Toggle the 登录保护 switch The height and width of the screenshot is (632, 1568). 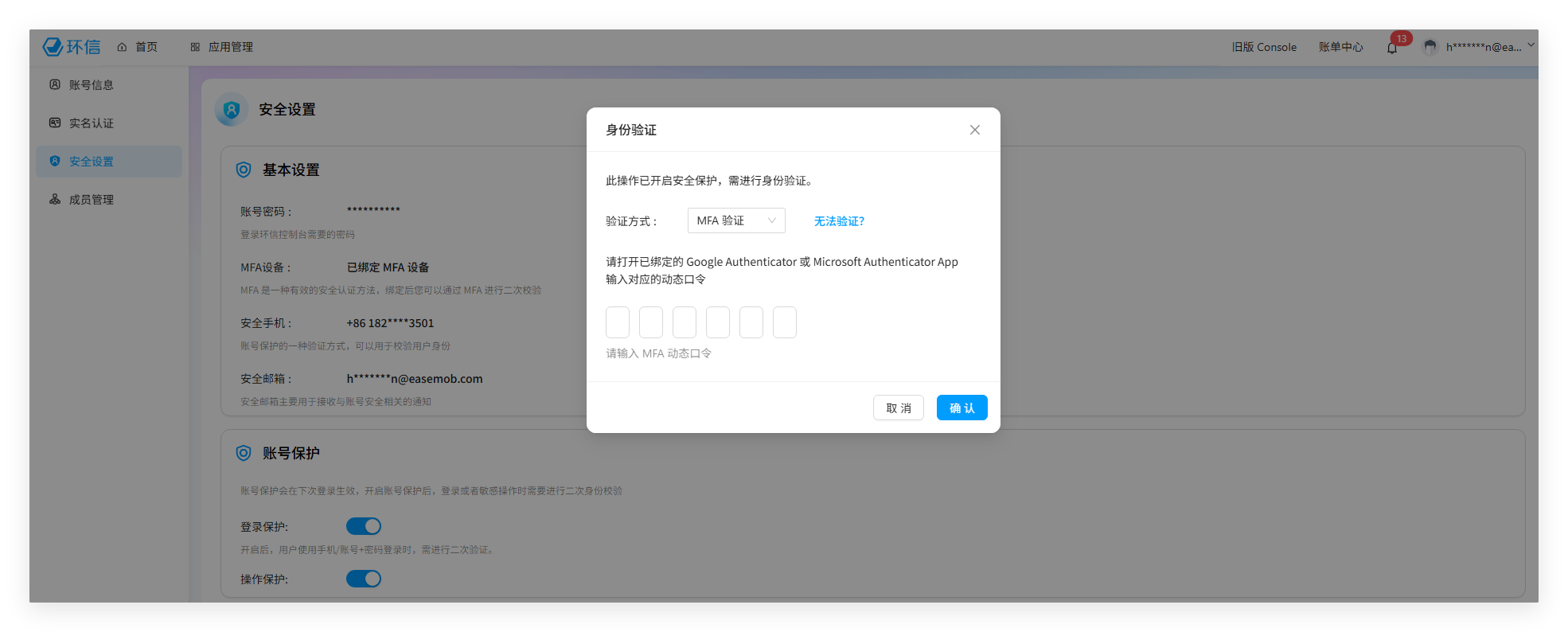[364, 526]
